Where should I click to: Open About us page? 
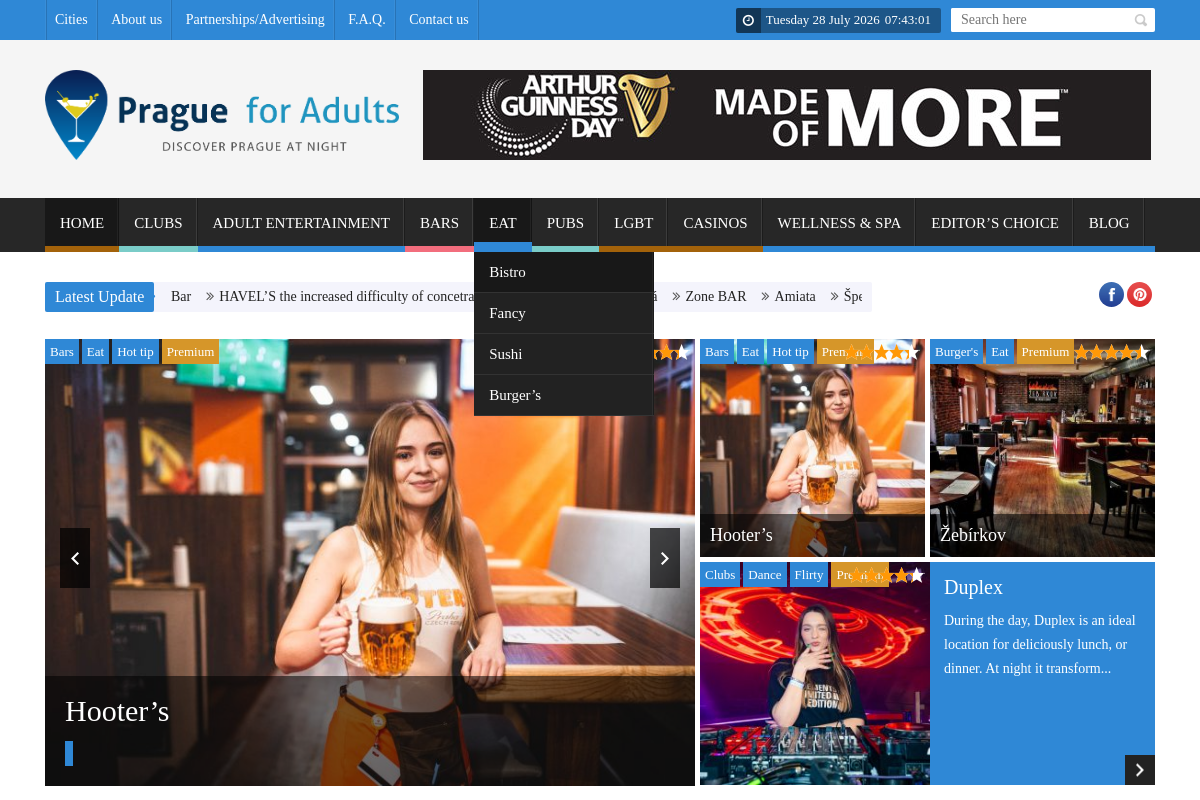coord(136,20)
